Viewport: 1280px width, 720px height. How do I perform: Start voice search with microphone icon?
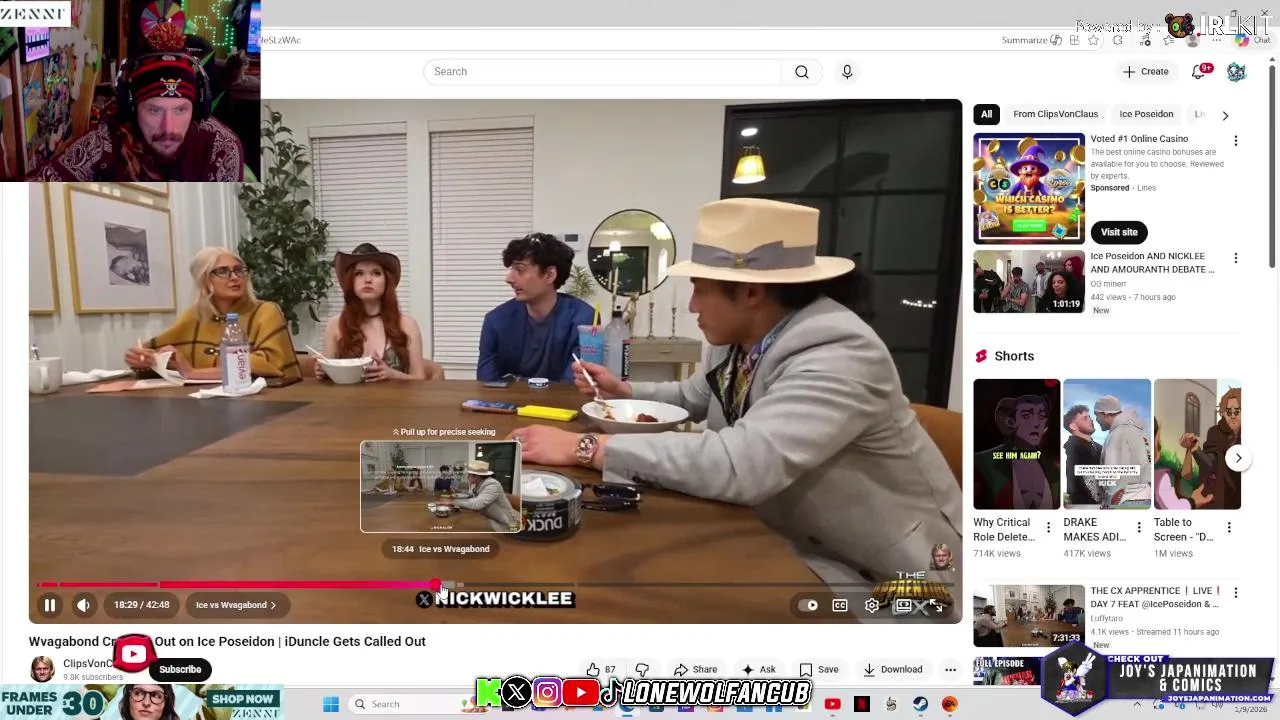point(847,72)
